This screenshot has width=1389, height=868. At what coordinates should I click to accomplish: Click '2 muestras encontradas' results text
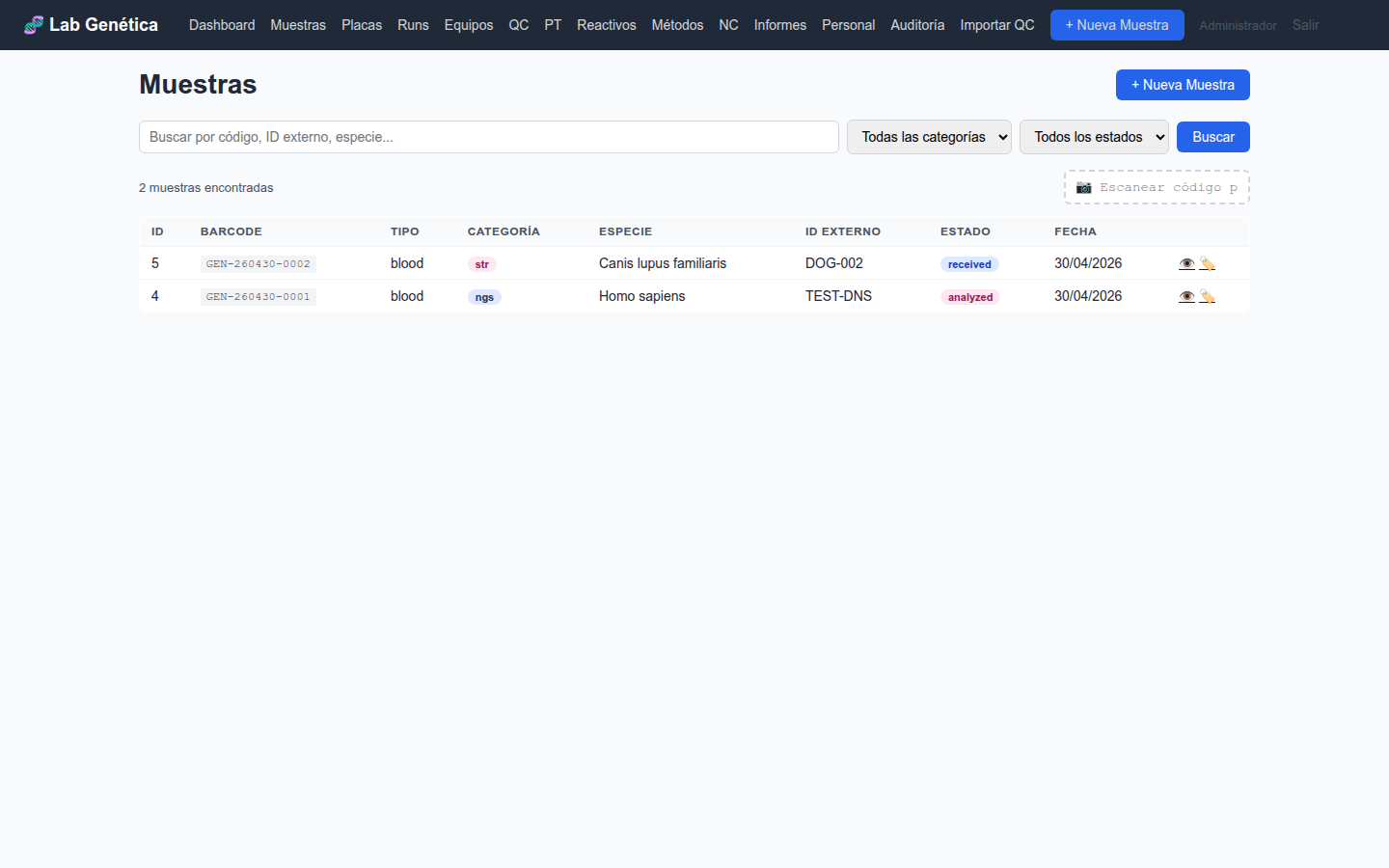point(206,188)
